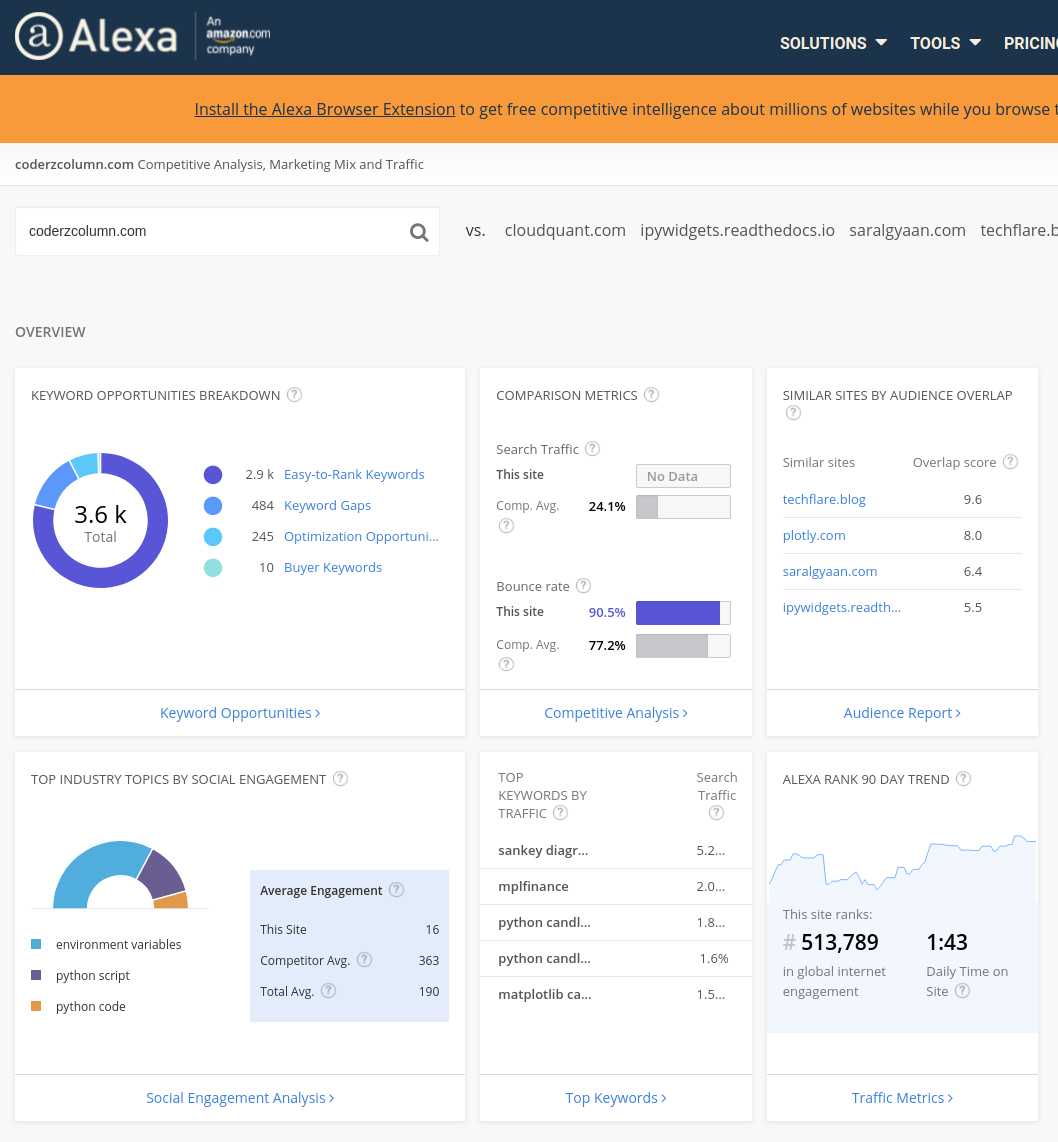Image resolution: width=1058 pixels, height=1142 pixels.
Task: Click the Easy-to-Rank purple legend dot
Action: (x=213, y=475)
